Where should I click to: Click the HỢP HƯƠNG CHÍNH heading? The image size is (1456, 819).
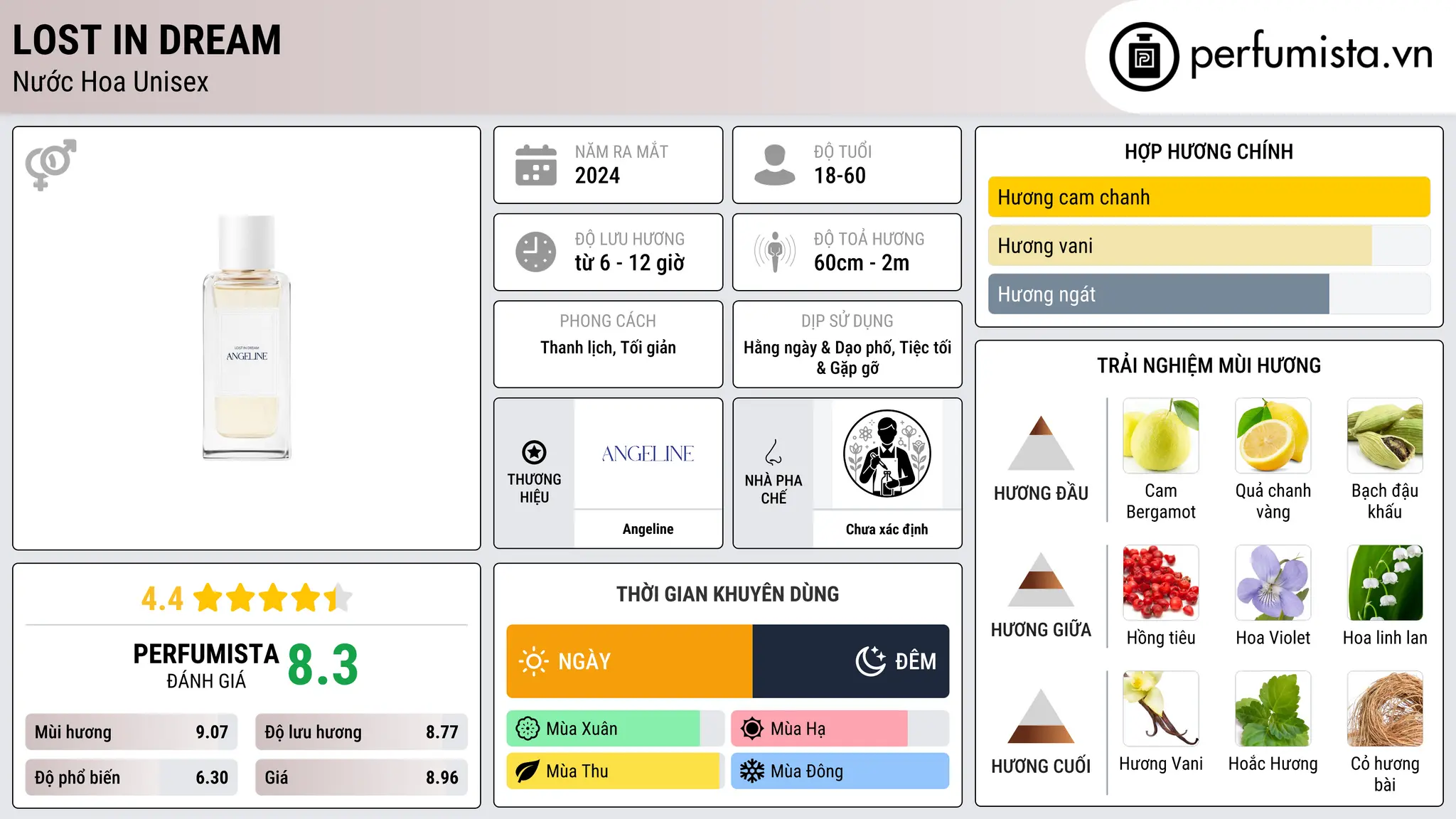coord(1209,151)
